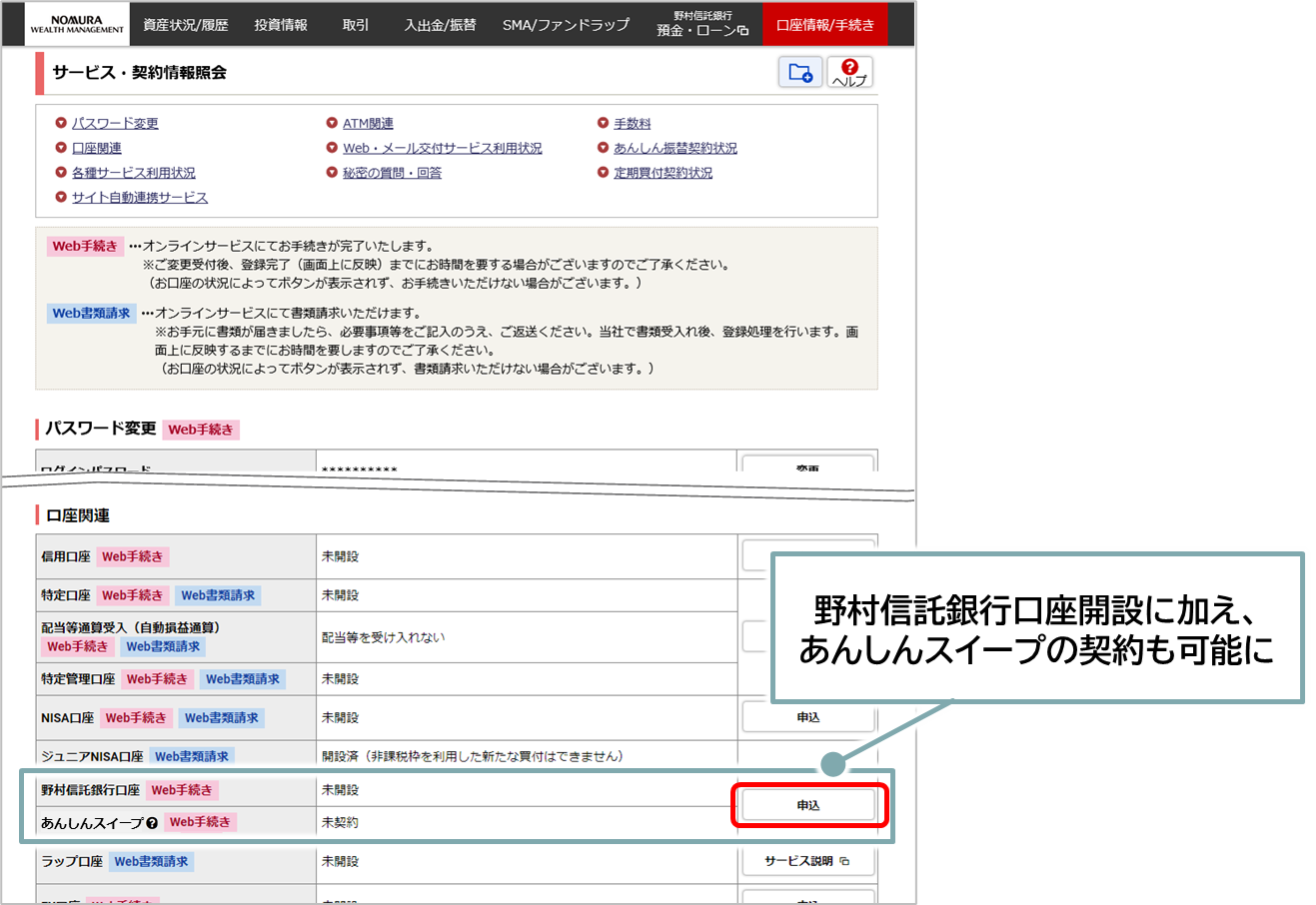Go to SMA/ファンドラップ menu
The image size is (1316, 905).
pyautogui.click(x=566, y=25)
